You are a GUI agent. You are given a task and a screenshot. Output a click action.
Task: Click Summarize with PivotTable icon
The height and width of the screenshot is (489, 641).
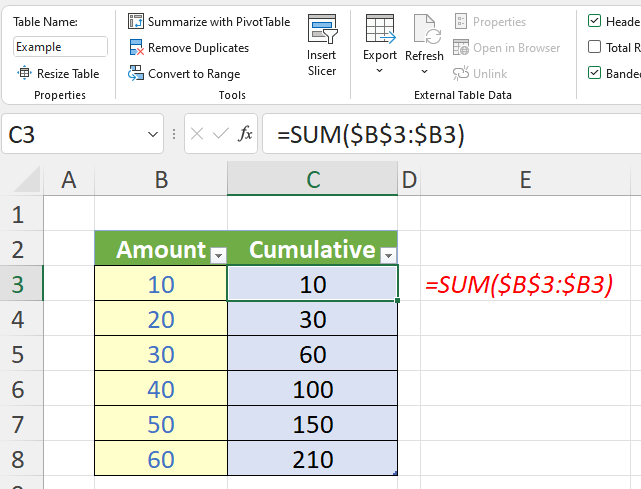click(137, 21)
